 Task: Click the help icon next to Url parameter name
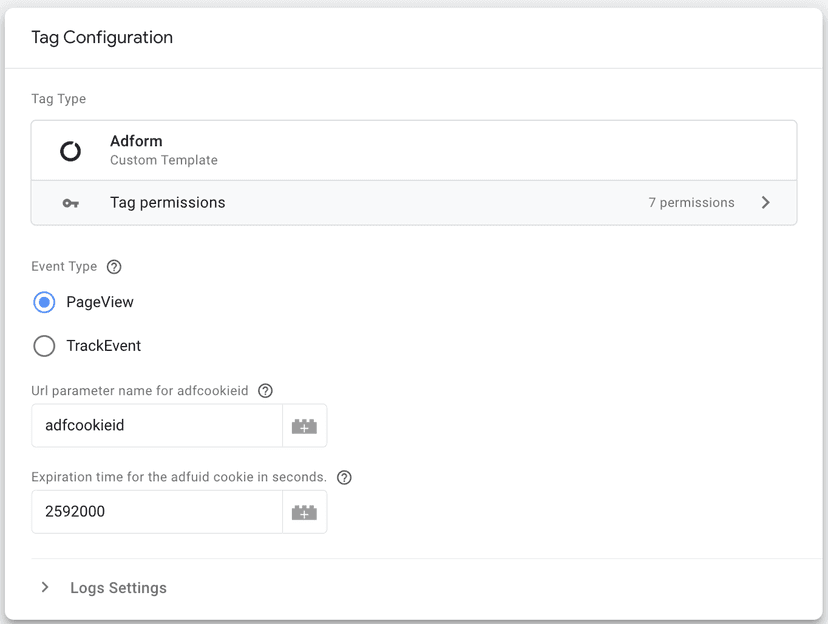tap(265, 391)
